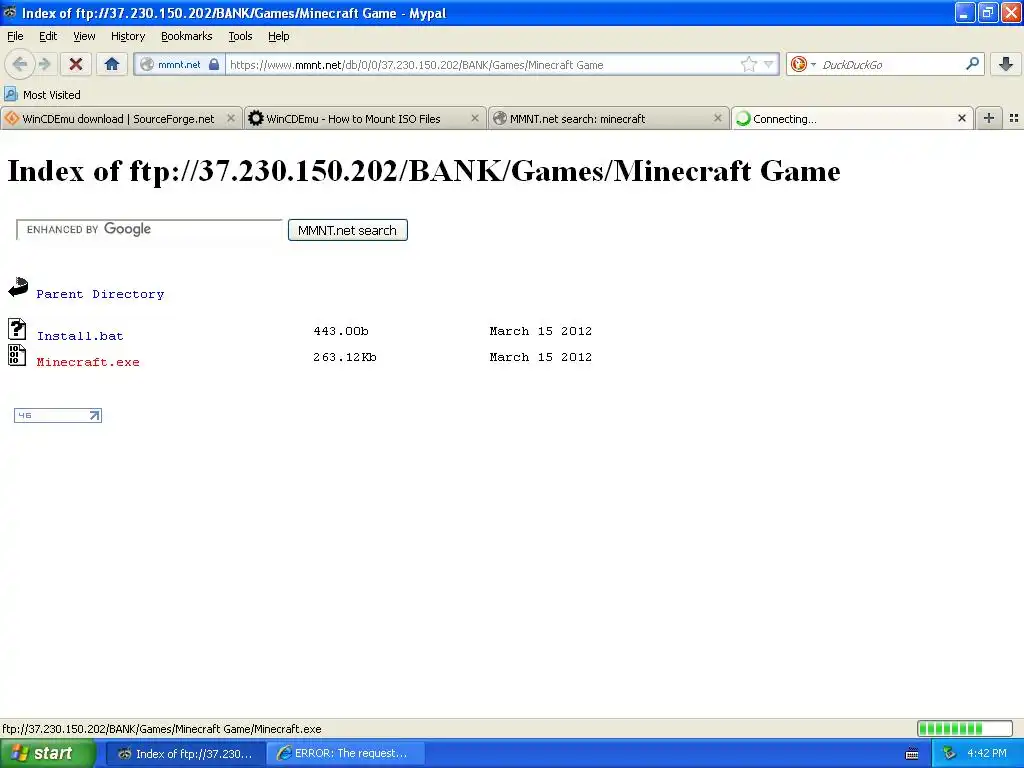Click the 443.00b file size text
Viewport: 1024px width, 768px height.
pos(341,331)
